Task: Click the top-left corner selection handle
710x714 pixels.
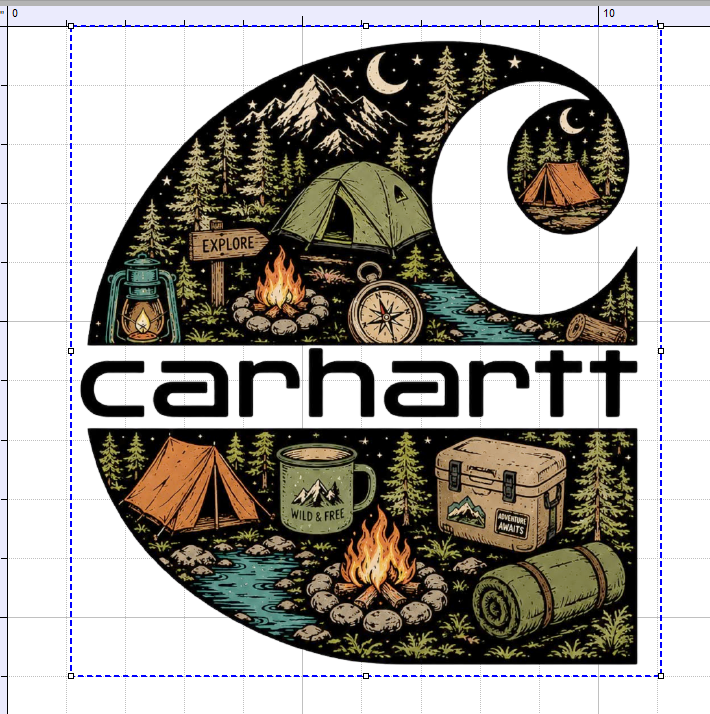Action: click(x=71, y=26)
